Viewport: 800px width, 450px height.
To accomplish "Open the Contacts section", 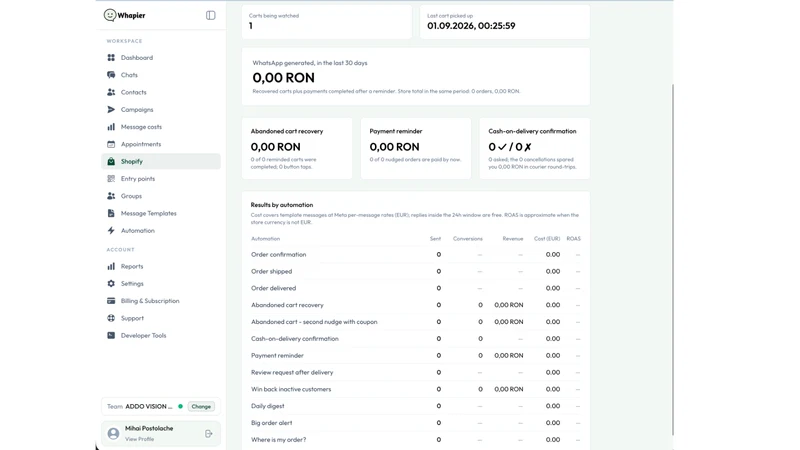I will pos(161,92).
